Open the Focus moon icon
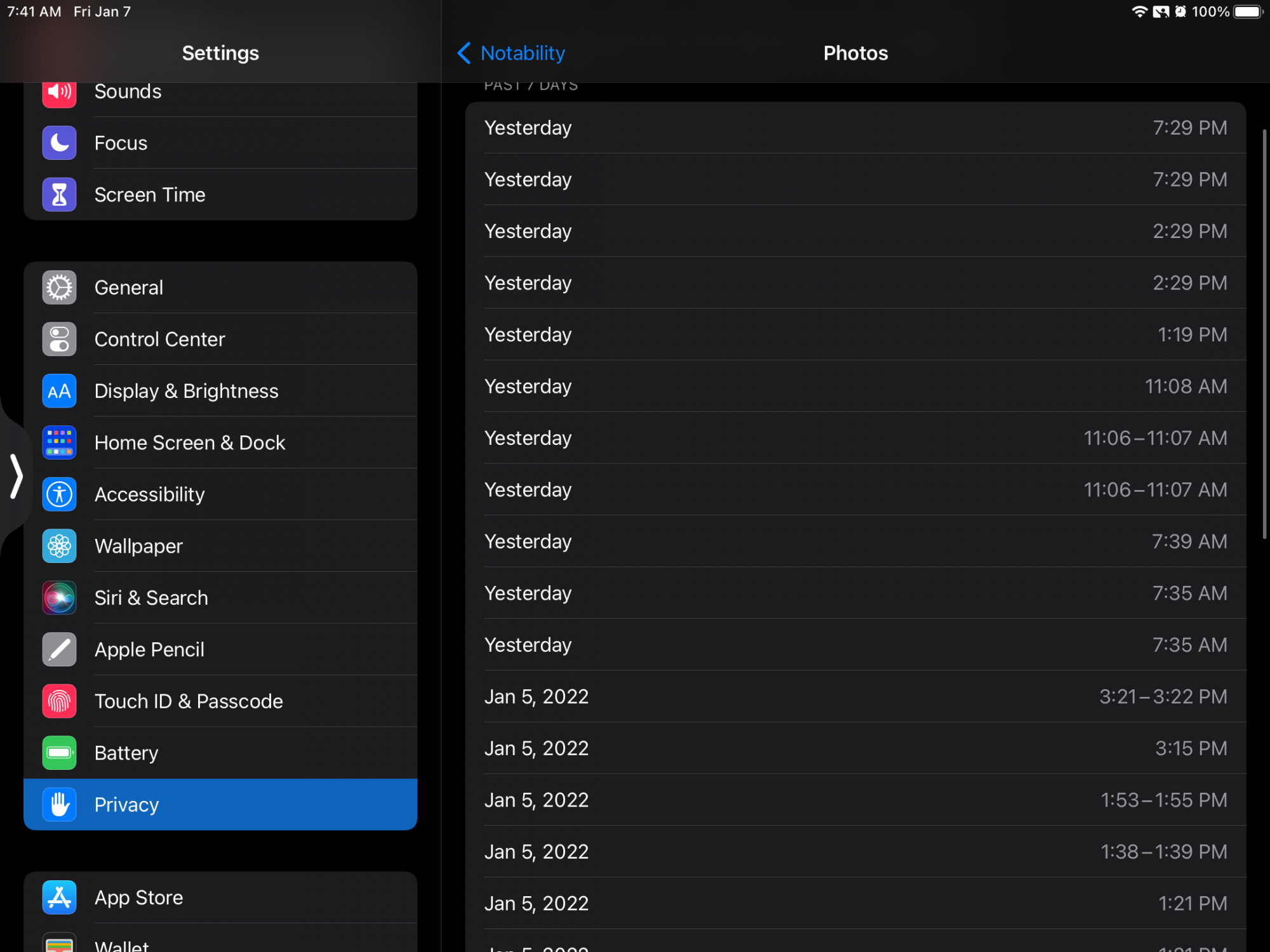Screen dimensions: 1270x952 point(59,143)
